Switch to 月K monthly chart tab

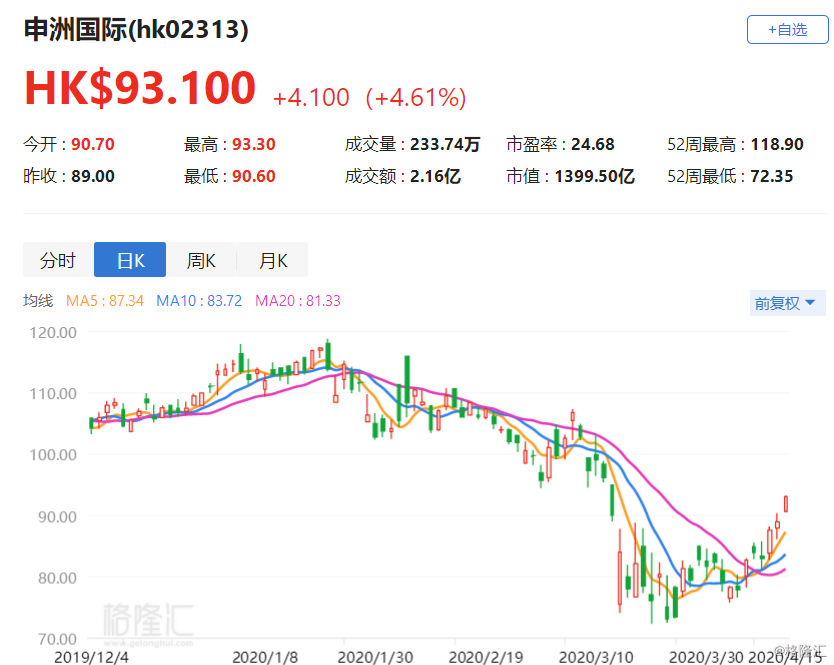coord(272,260)
